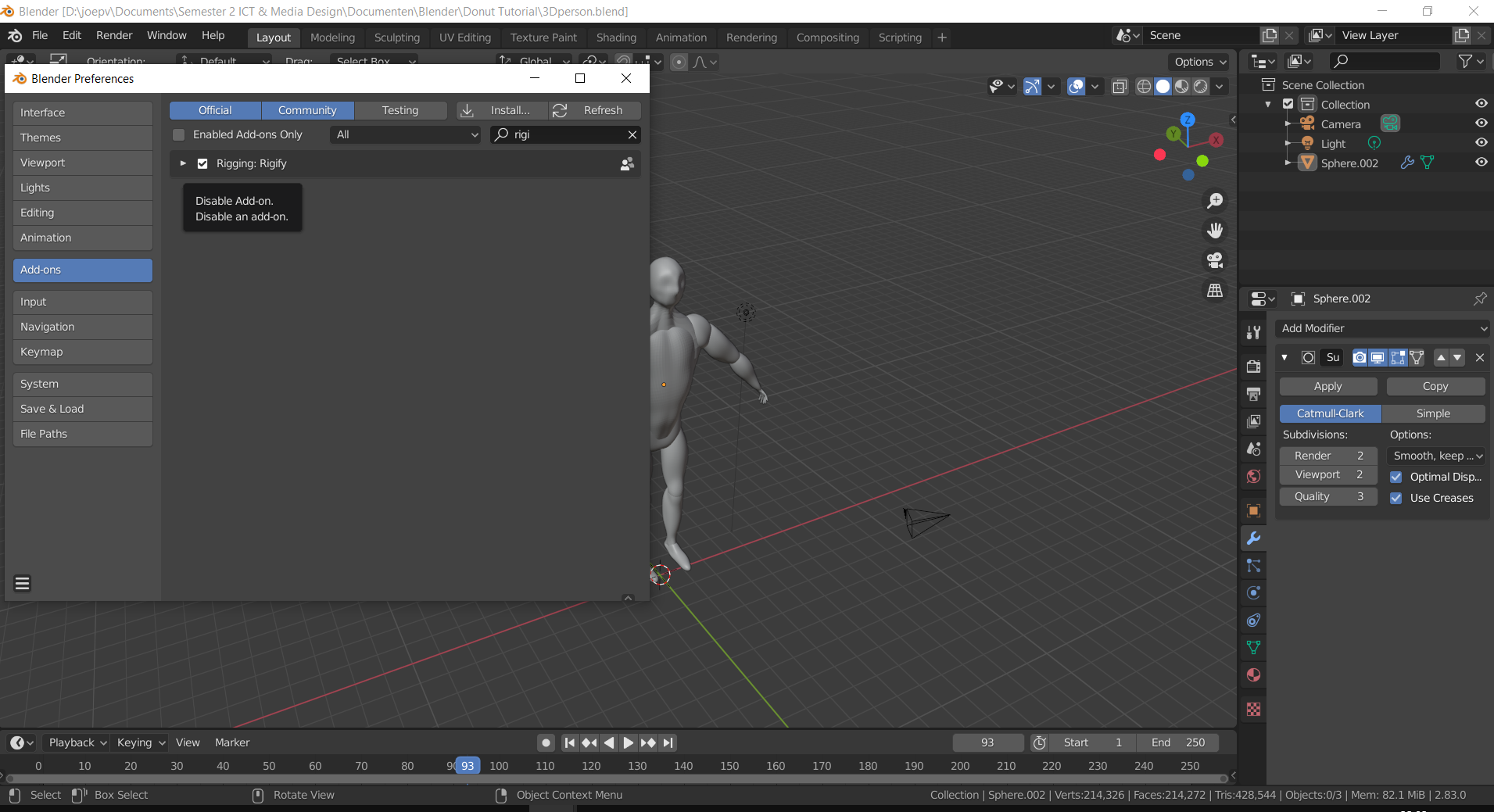Open the Particles properties tab icon

point(1253,566)
